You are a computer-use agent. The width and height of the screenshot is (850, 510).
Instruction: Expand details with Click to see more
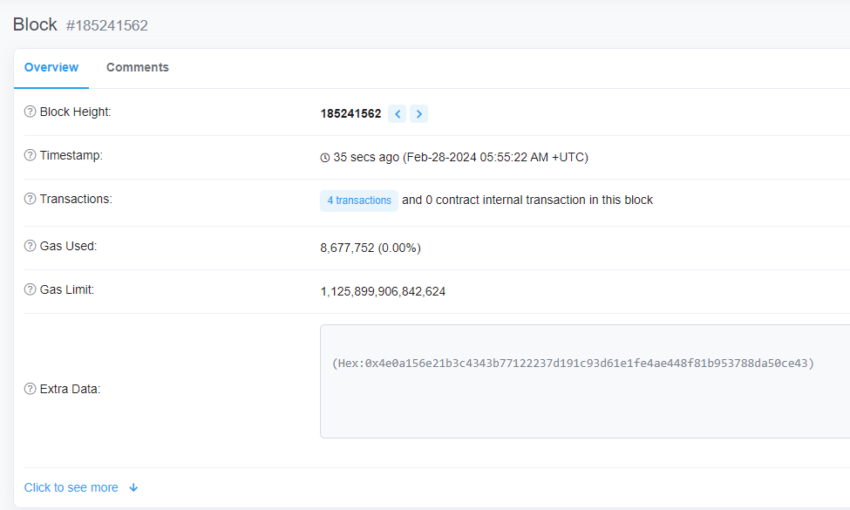point(71,487)
